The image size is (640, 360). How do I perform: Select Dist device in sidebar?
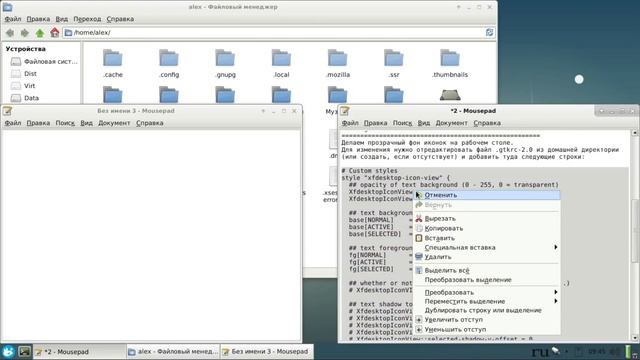click(24, 74)
